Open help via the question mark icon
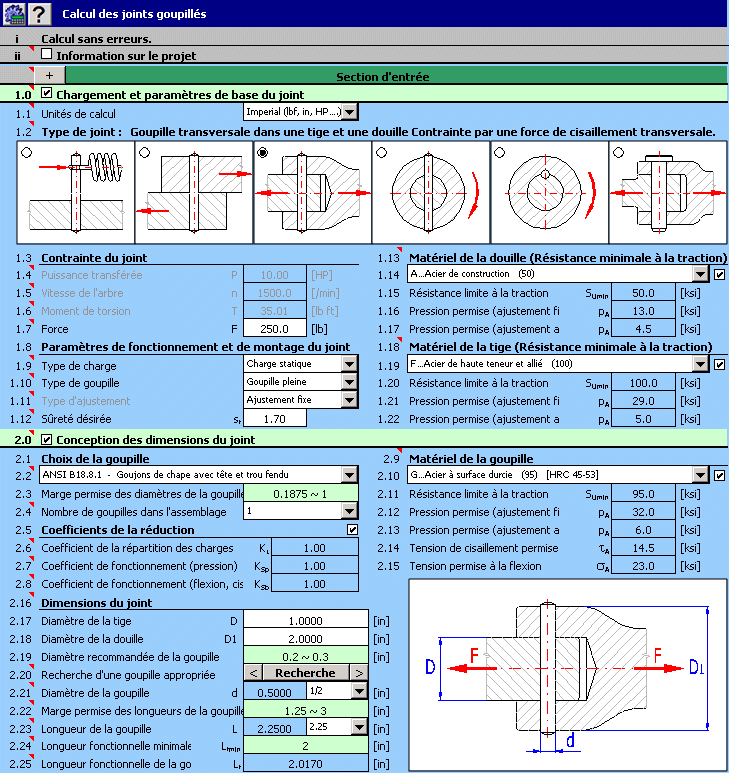The width and height of the screenshot is (729, 773). [x=39, y=13]
